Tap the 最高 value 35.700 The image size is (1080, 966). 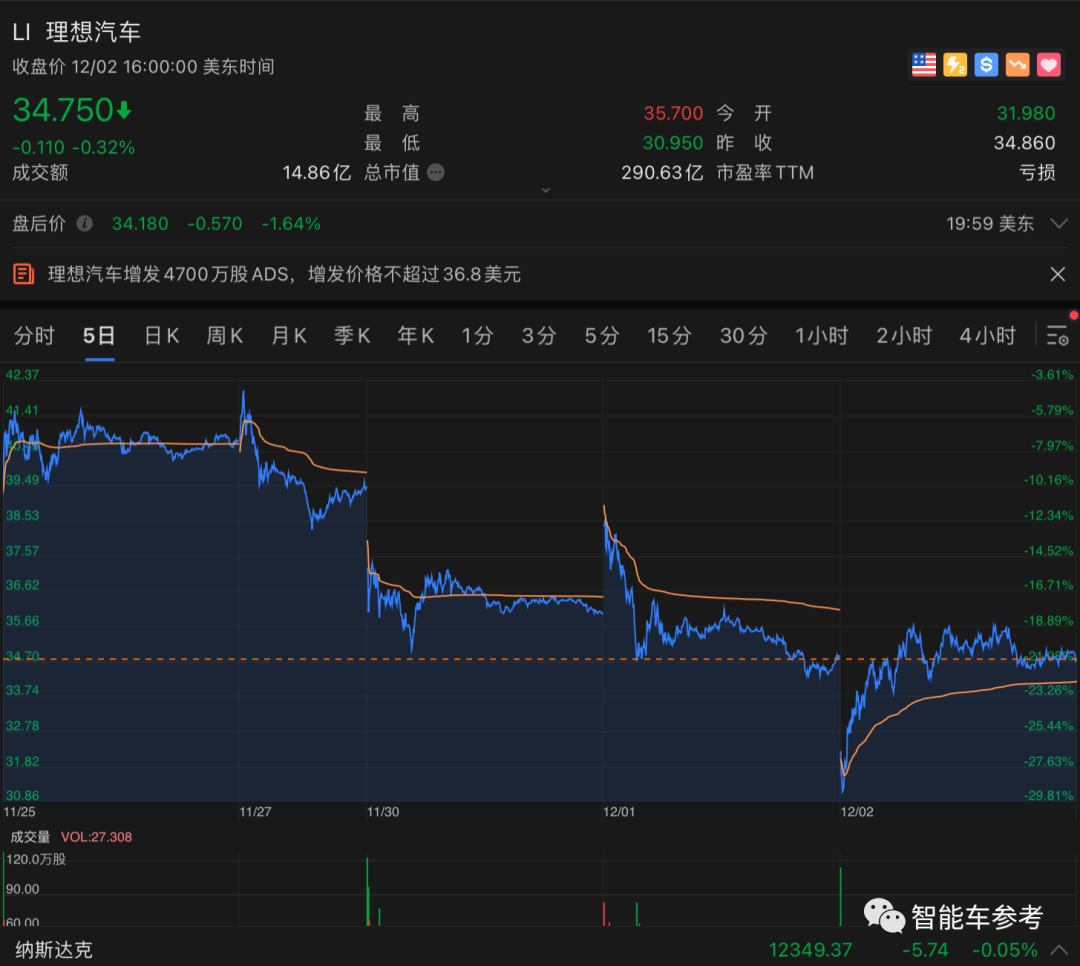pyautogui.click(x=673, y=113)
